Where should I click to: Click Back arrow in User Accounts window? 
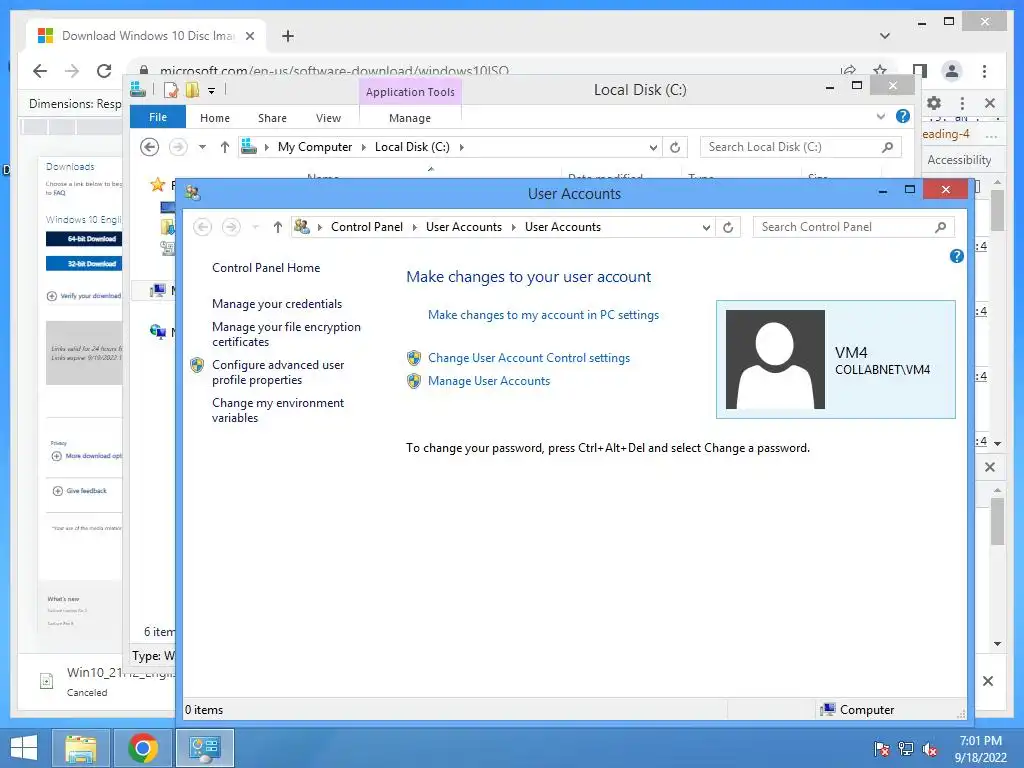click(x=202, y=227)
